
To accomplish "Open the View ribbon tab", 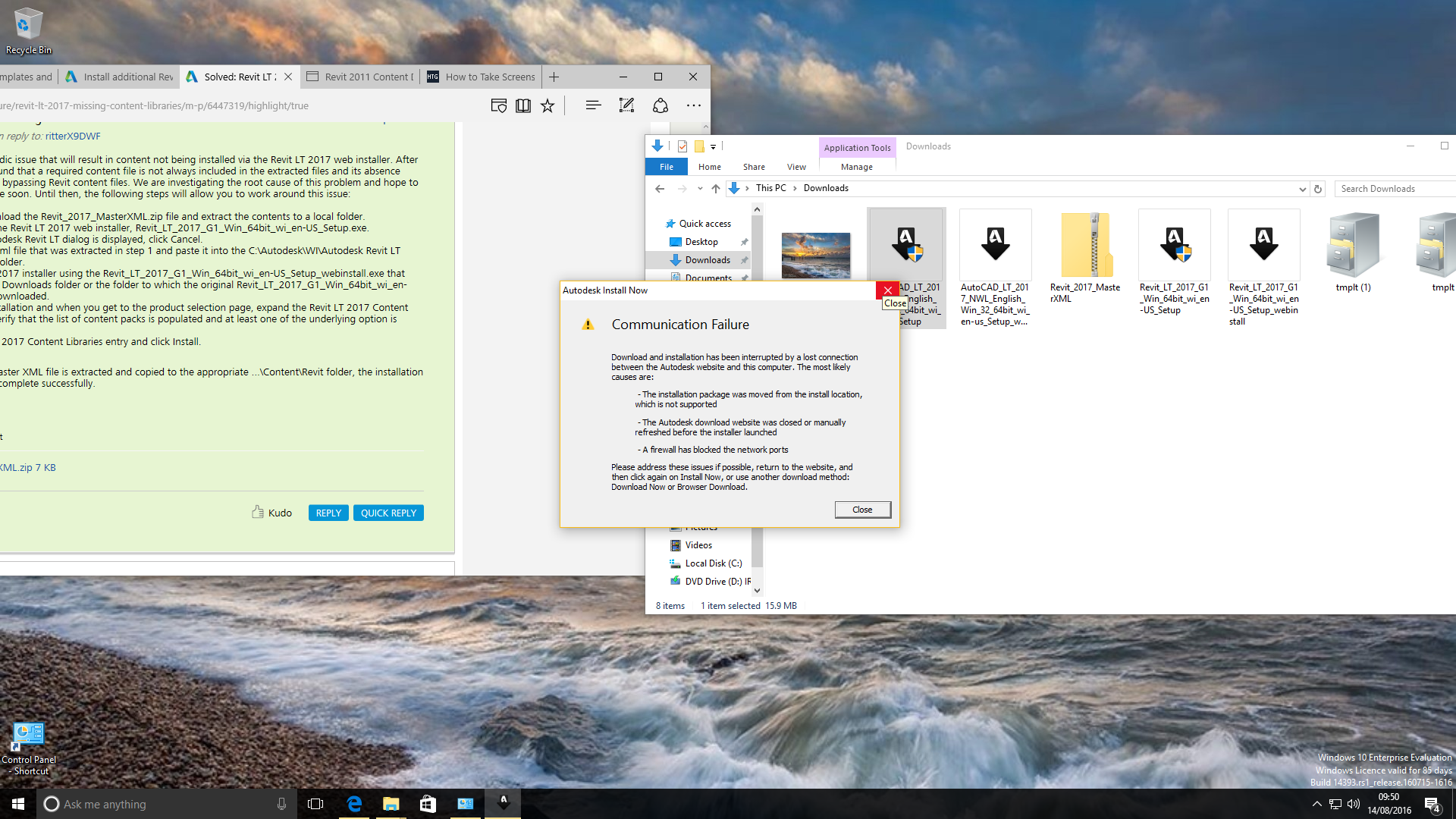I will click(796, 167).
